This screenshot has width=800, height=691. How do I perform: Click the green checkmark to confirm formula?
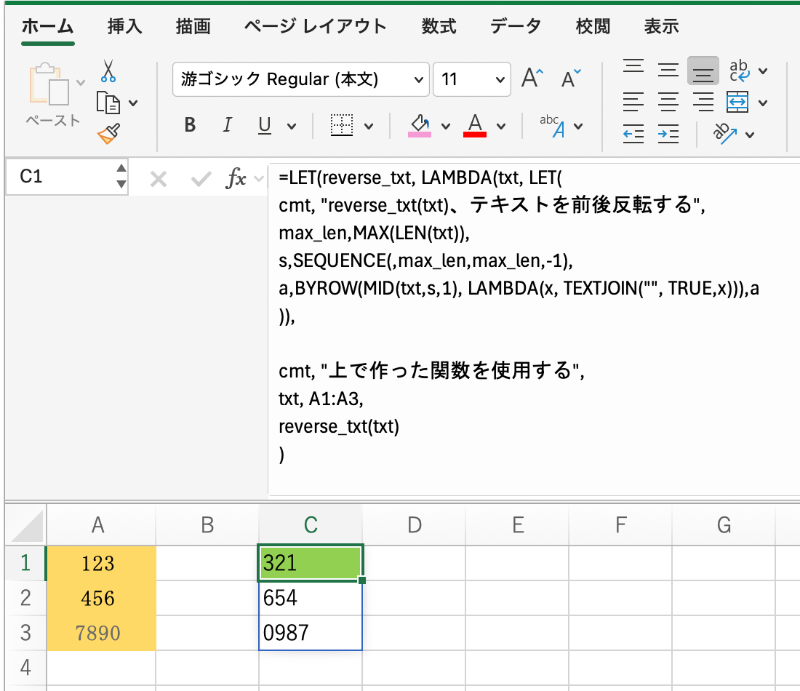[201, 179]
